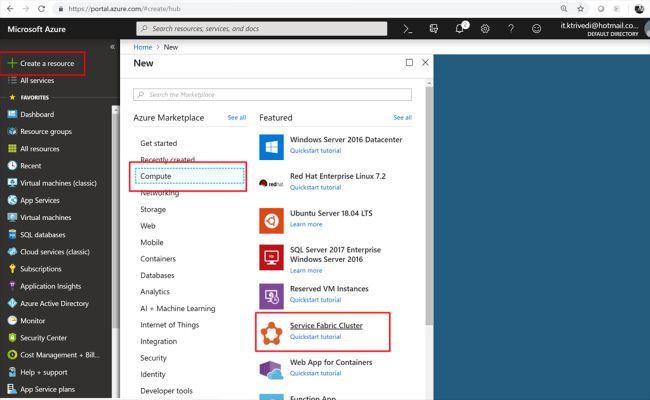Select the Developer tools category

tap(166, 391)
